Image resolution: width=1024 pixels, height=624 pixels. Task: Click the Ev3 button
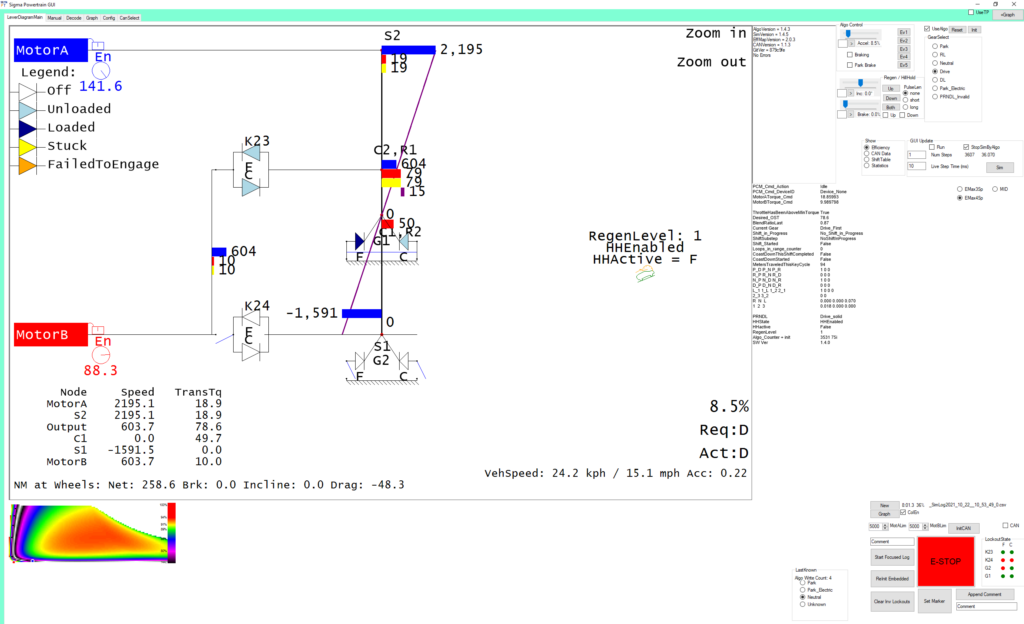point(903,49)
